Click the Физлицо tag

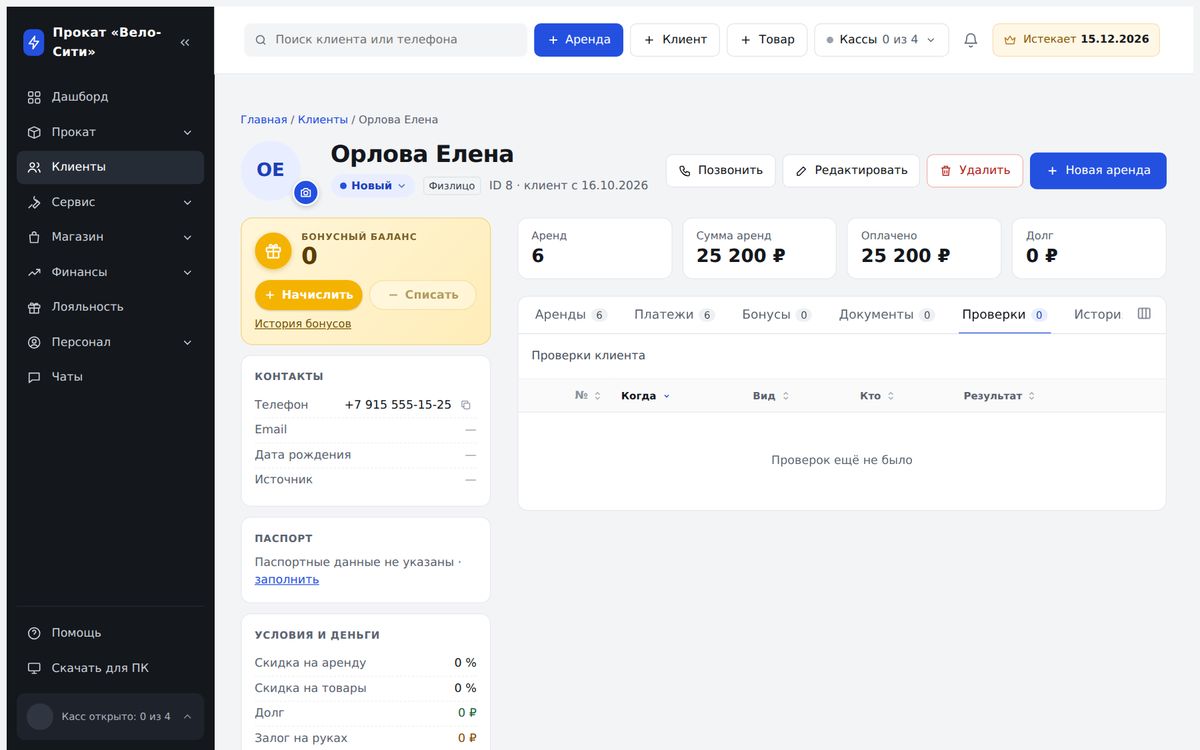[x=452, y=186]
